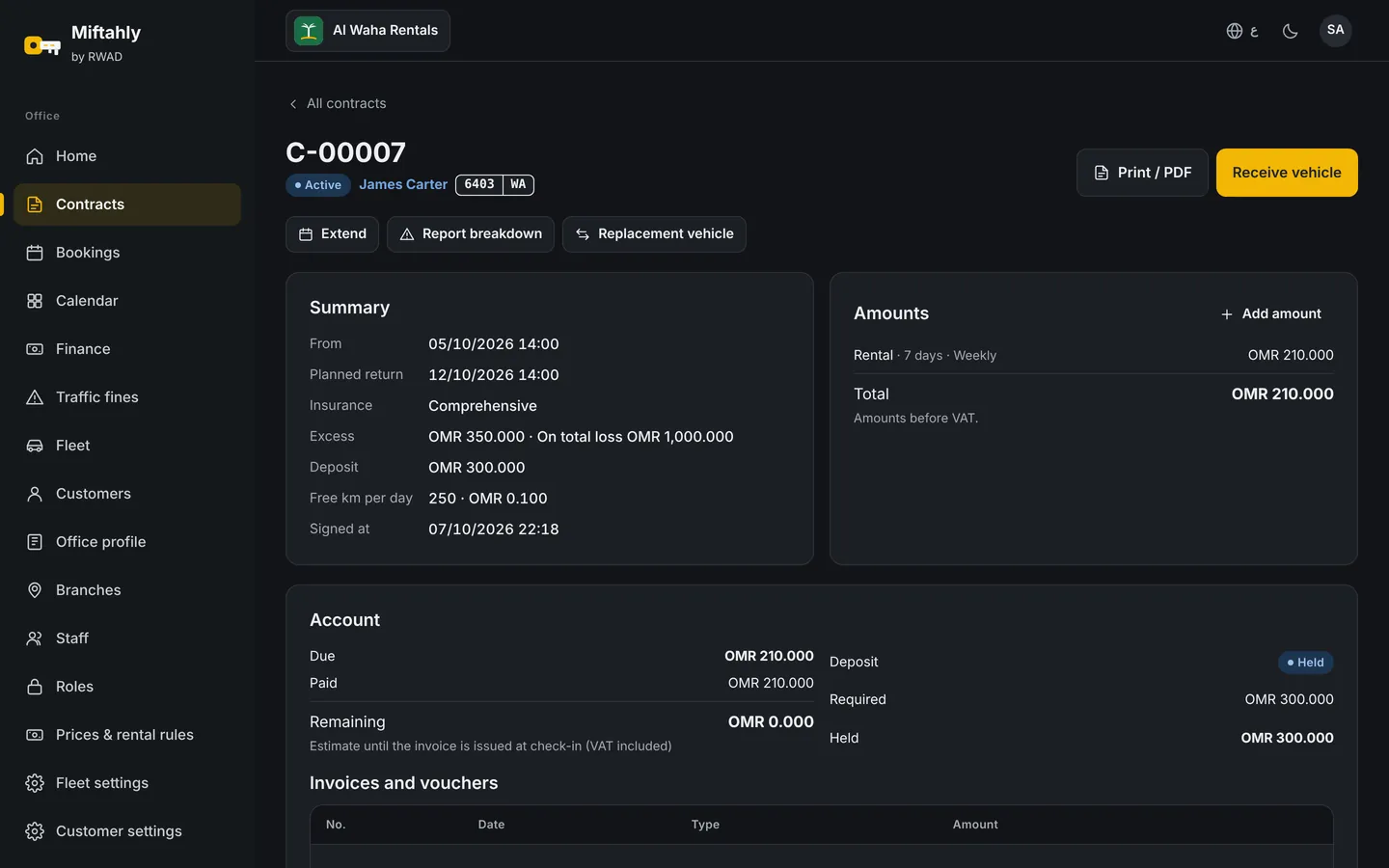This screenshot has height=868, width=1389.
Task: Click the Contracts document icon in the sidebar
Action: click(x=35, y=204)
